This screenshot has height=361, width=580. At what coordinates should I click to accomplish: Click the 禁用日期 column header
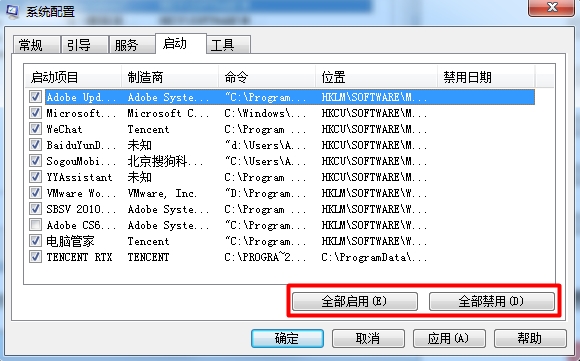(486, 77)
